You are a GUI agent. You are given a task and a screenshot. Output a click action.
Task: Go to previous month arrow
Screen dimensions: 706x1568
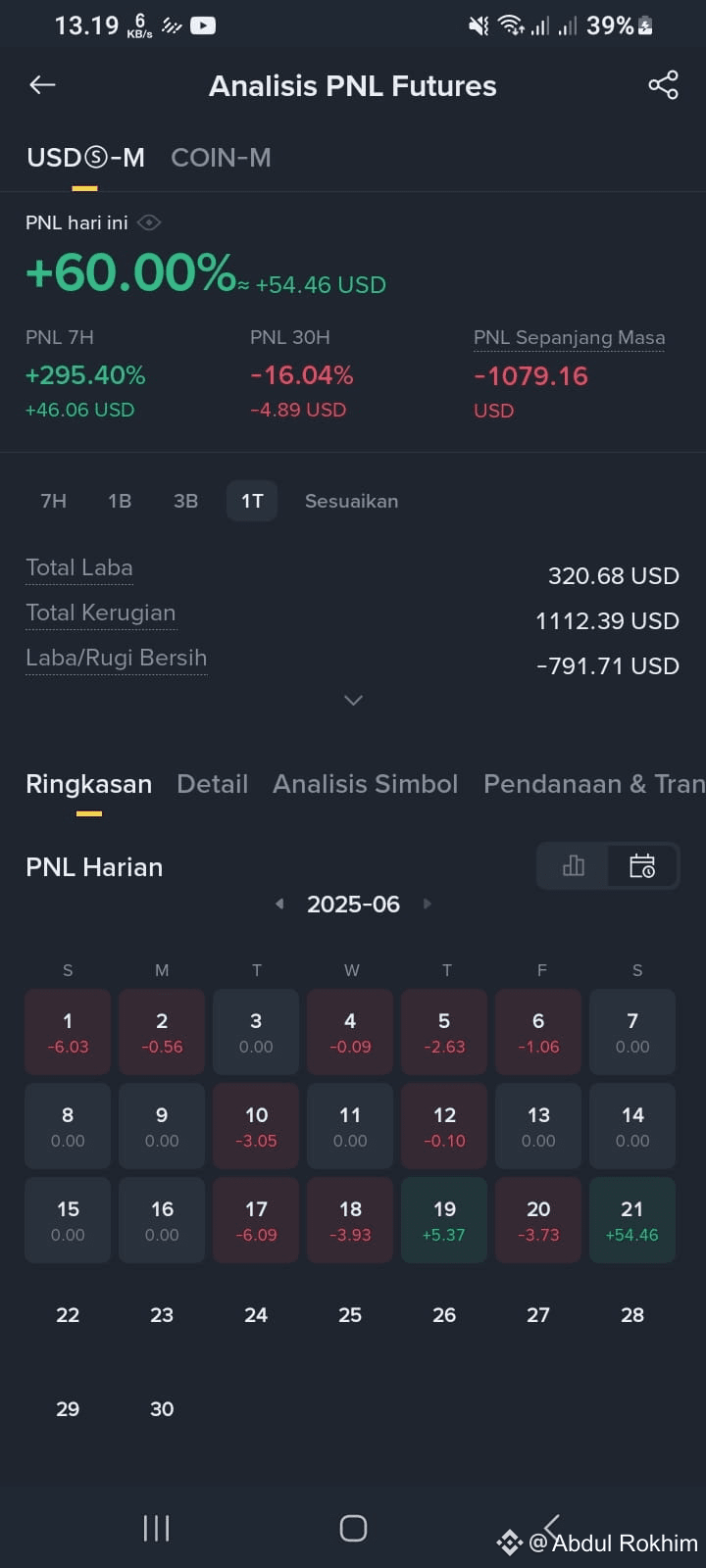coord(279,904)
